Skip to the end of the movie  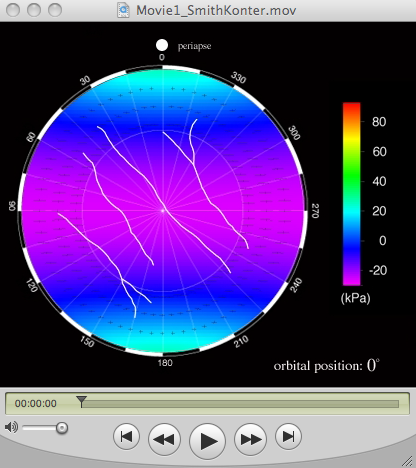pos(289,436)
